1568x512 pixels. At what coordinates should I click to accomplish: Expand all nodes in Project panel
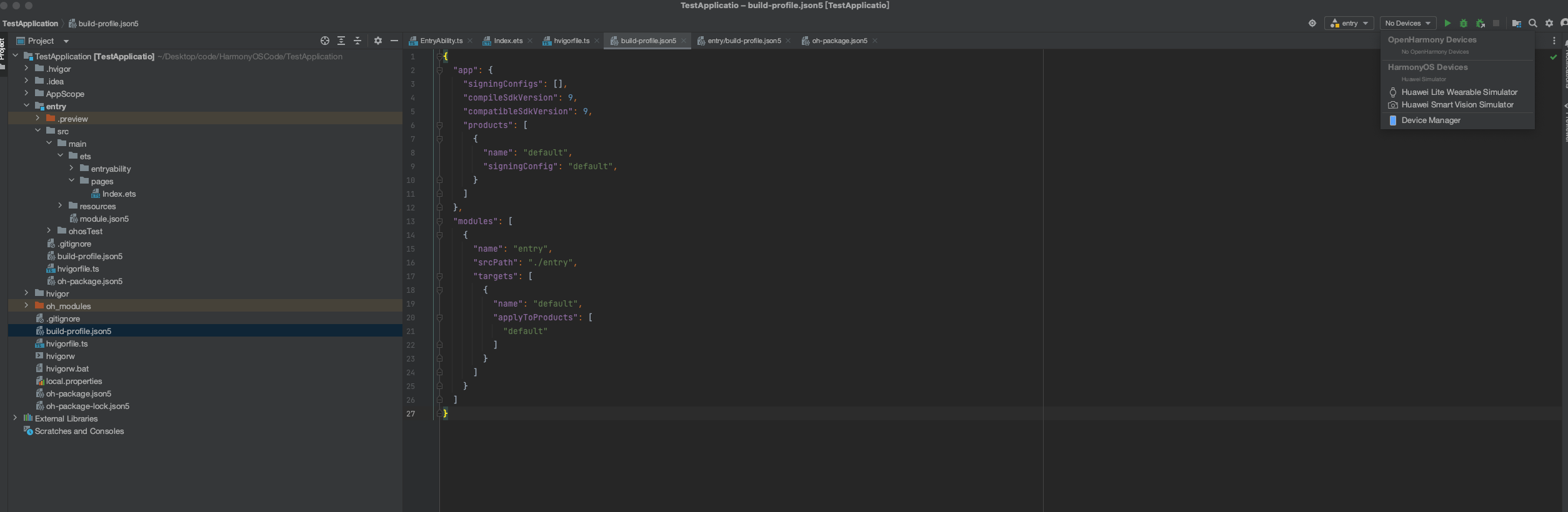click(x=341, y=41)
